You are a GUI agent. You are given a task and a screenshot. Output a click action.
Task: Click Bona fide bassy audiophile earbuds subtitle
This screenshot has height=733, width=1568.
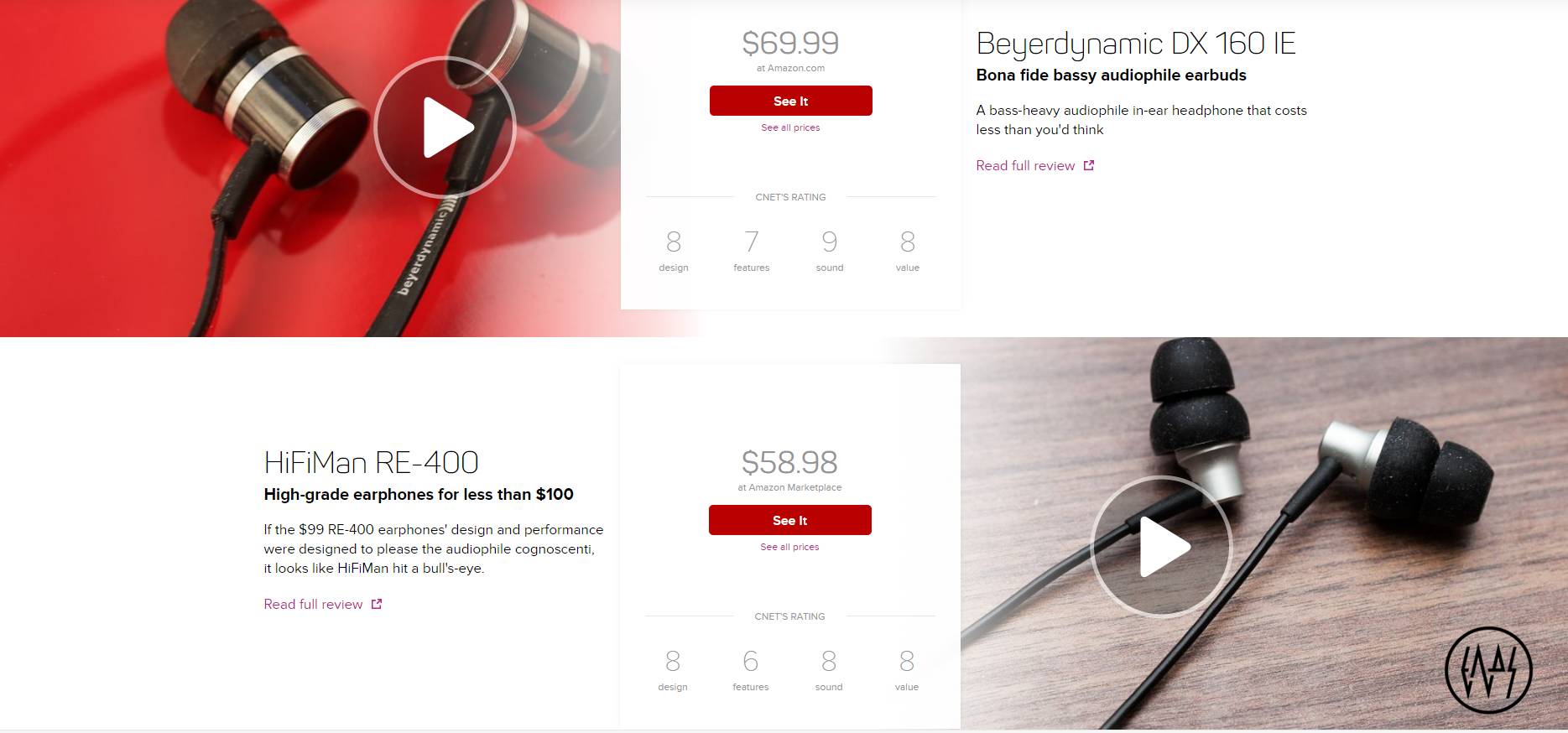(x=1111, y=75)
